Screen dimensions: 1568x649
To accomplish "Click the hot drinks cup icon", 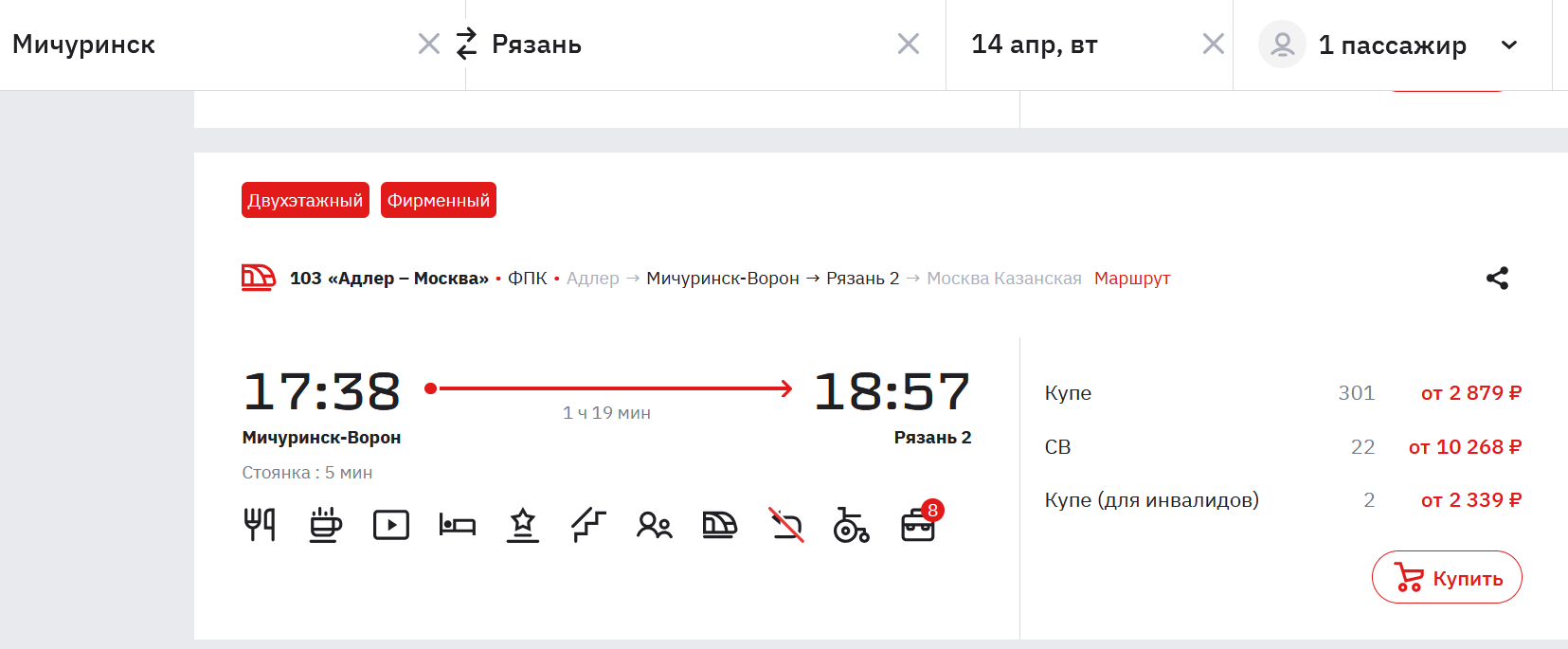I will click(x=325, y=524).
